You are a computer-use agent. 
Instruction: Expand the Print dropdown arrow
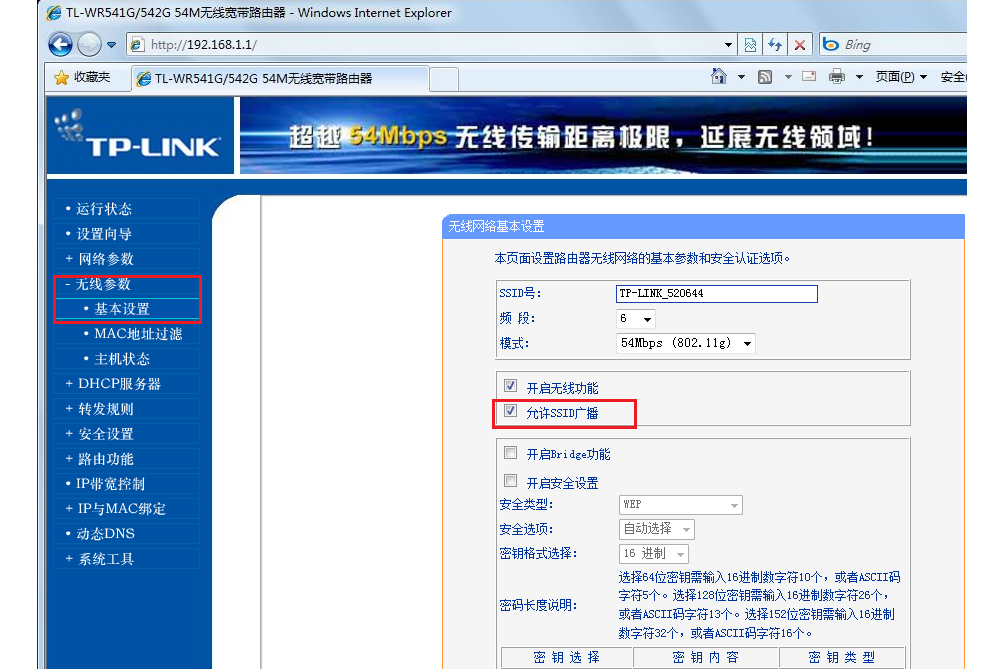859,77
